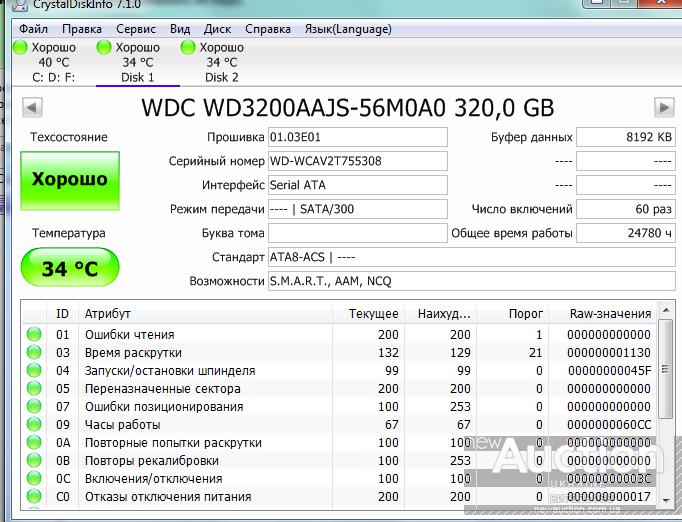Go to previous disk with left arrow
This screenshot has width=682, height=522.
tap(32, 107)
